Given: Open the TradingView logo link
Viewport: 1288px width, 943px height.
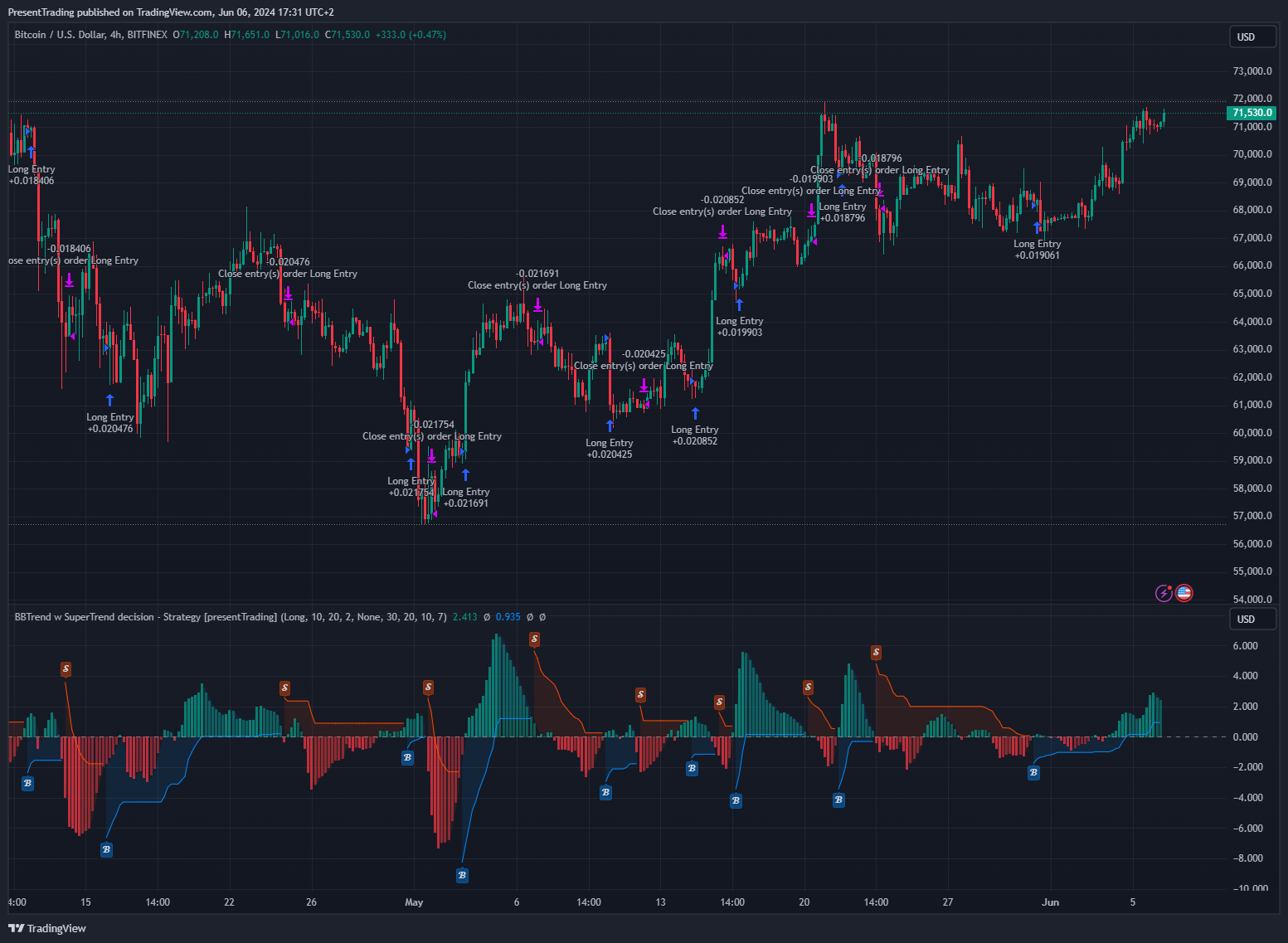Looking at the screenshot, I should (47, 928).
